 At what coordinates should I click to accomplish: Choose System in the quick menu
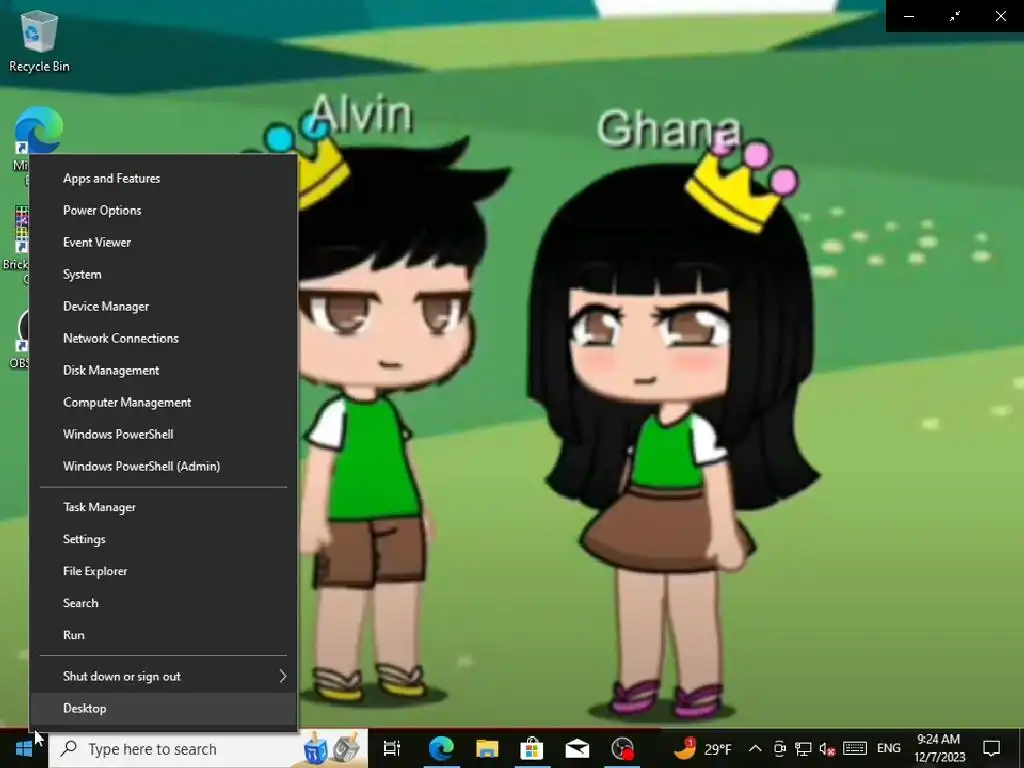163,274
